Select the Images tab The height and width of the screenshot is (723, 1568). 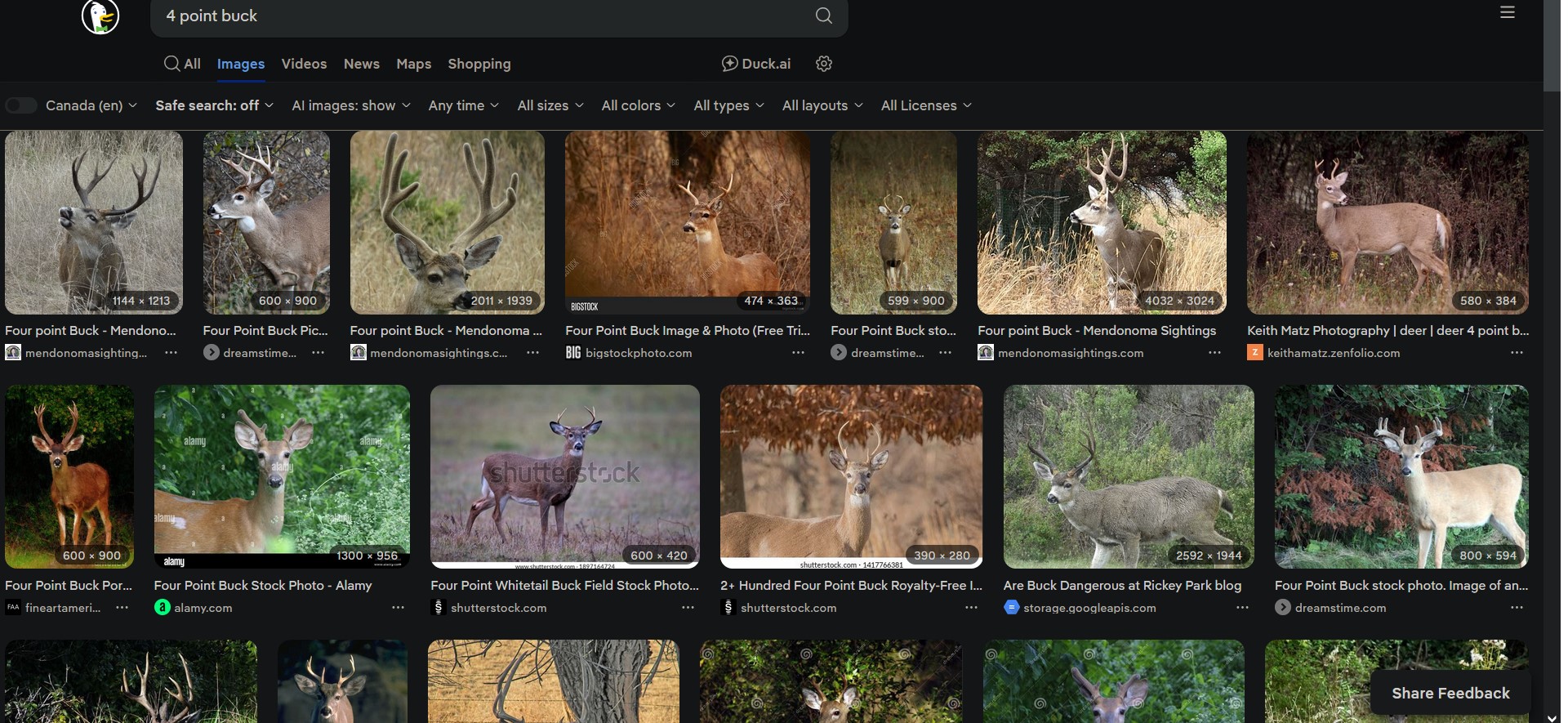pyautogui.click(x=241, y=64)
